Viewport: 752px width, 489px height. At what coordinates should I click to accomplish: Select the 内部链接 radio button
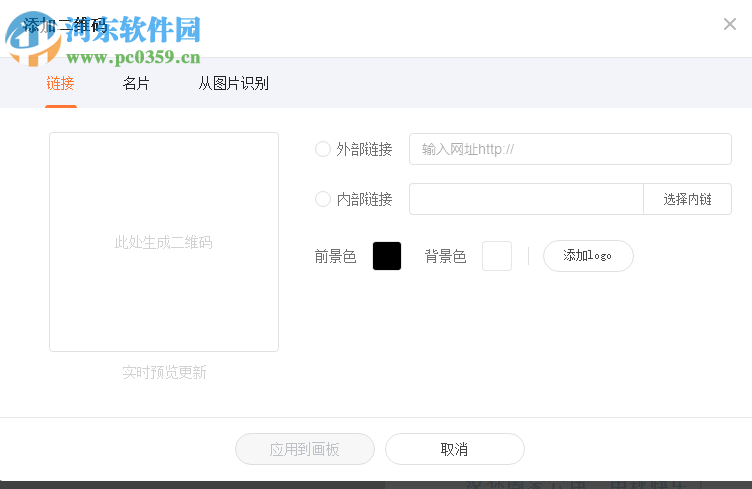click(323, 199)
